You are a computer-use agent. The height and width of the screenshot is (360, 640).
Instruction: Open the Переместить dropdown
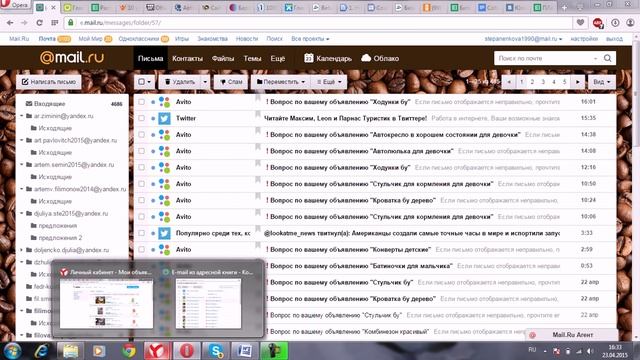click(281, 82)
